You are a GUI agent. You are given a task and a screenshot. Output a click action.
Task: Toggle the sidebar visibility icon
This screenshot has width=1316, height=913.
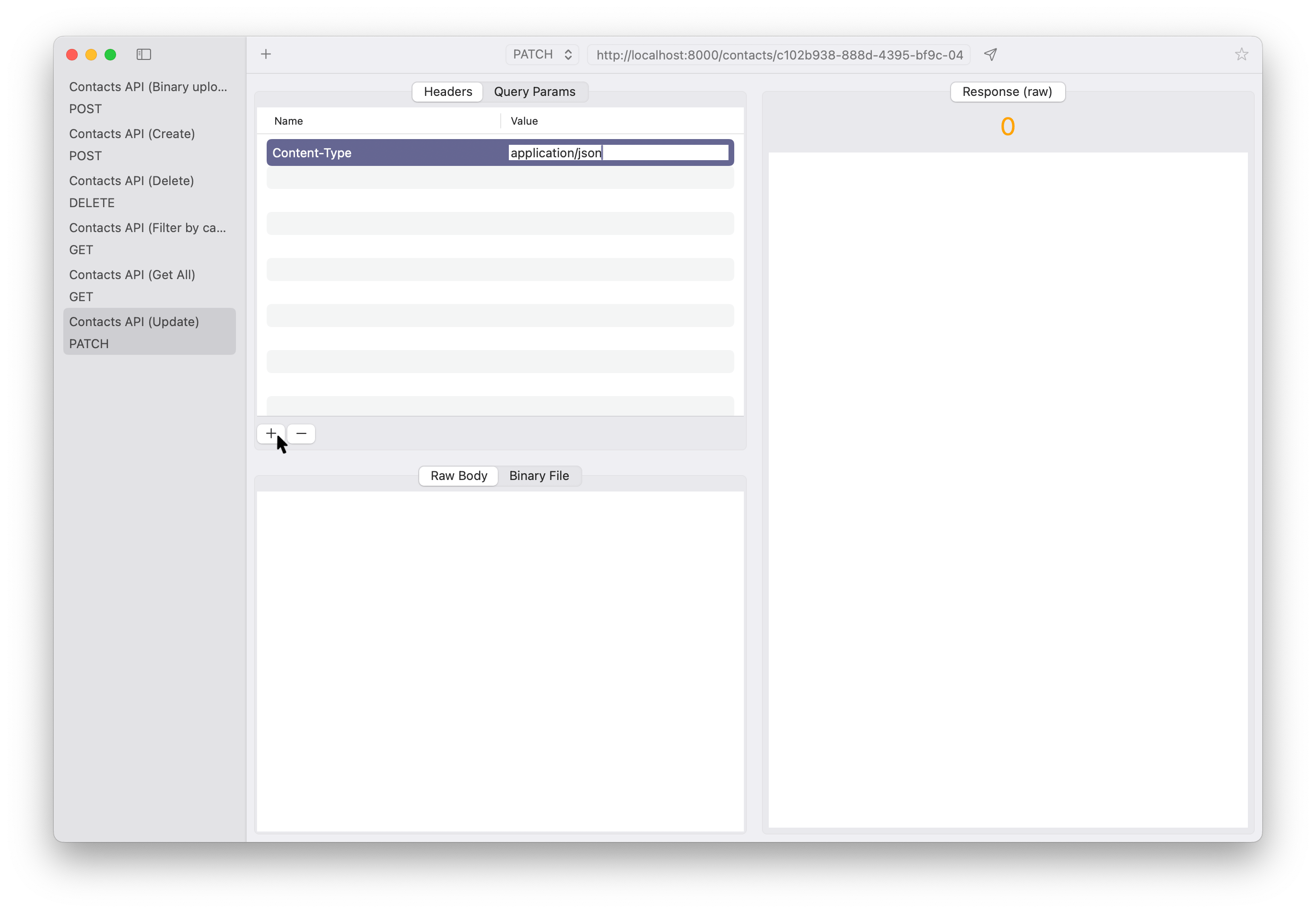coord(143,54)
